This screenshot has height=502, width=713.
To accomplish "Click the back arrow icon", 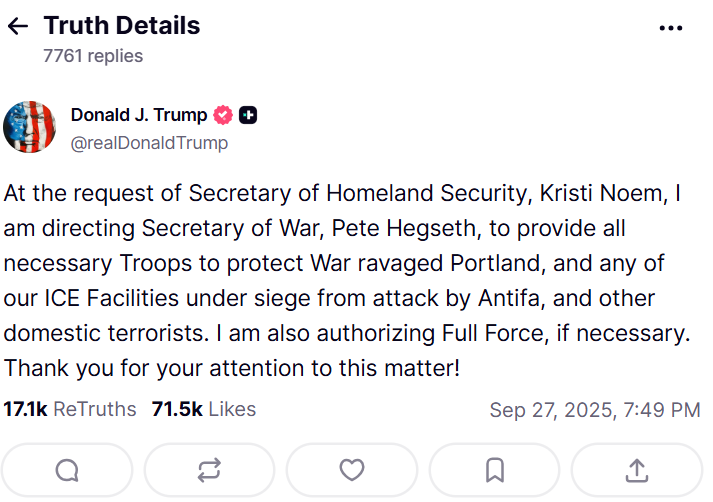I will click(x=18, y=27).
